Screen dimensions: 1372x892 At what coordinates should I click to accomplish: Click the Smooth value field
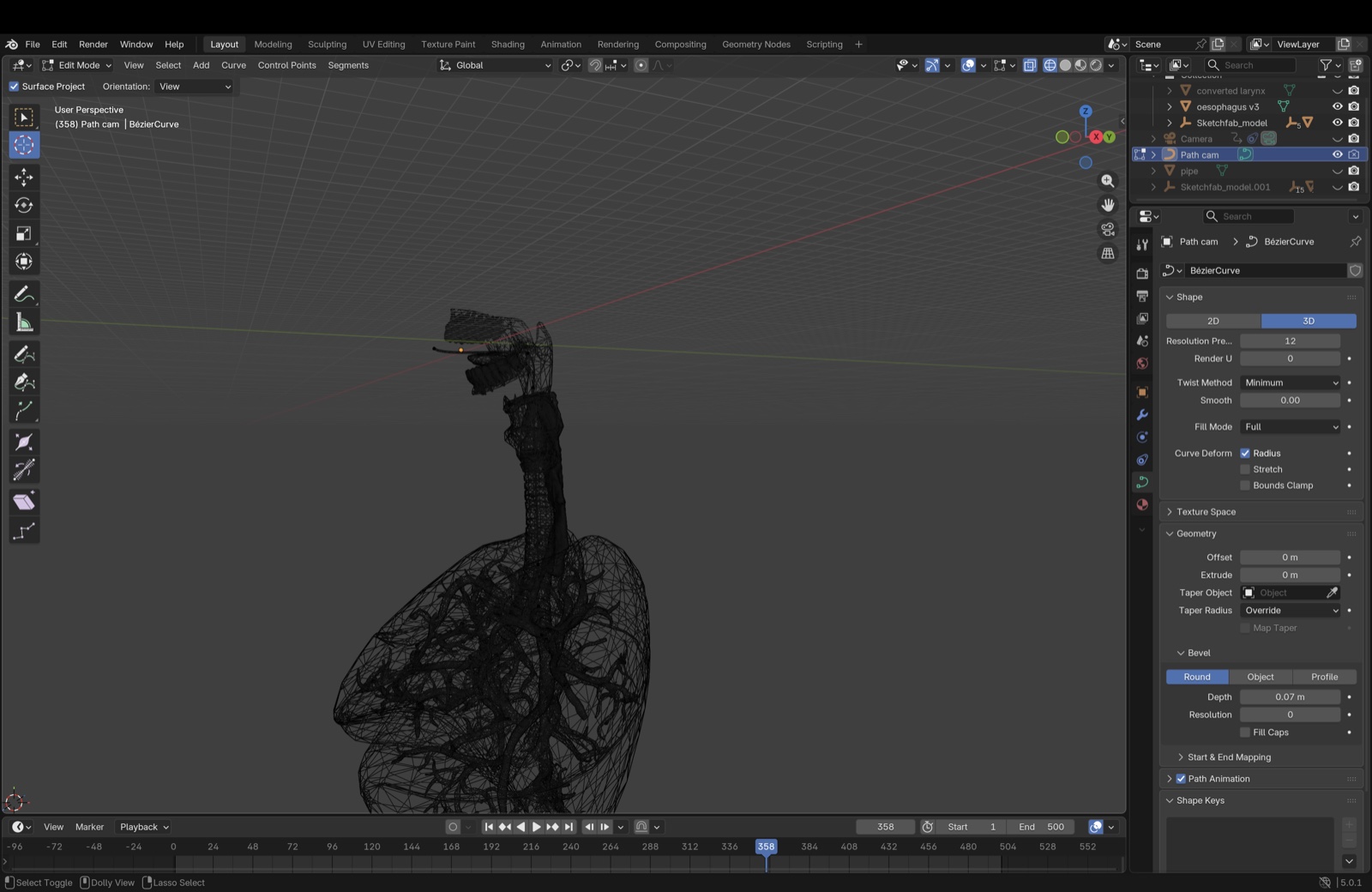click(x=1290, y=401)
